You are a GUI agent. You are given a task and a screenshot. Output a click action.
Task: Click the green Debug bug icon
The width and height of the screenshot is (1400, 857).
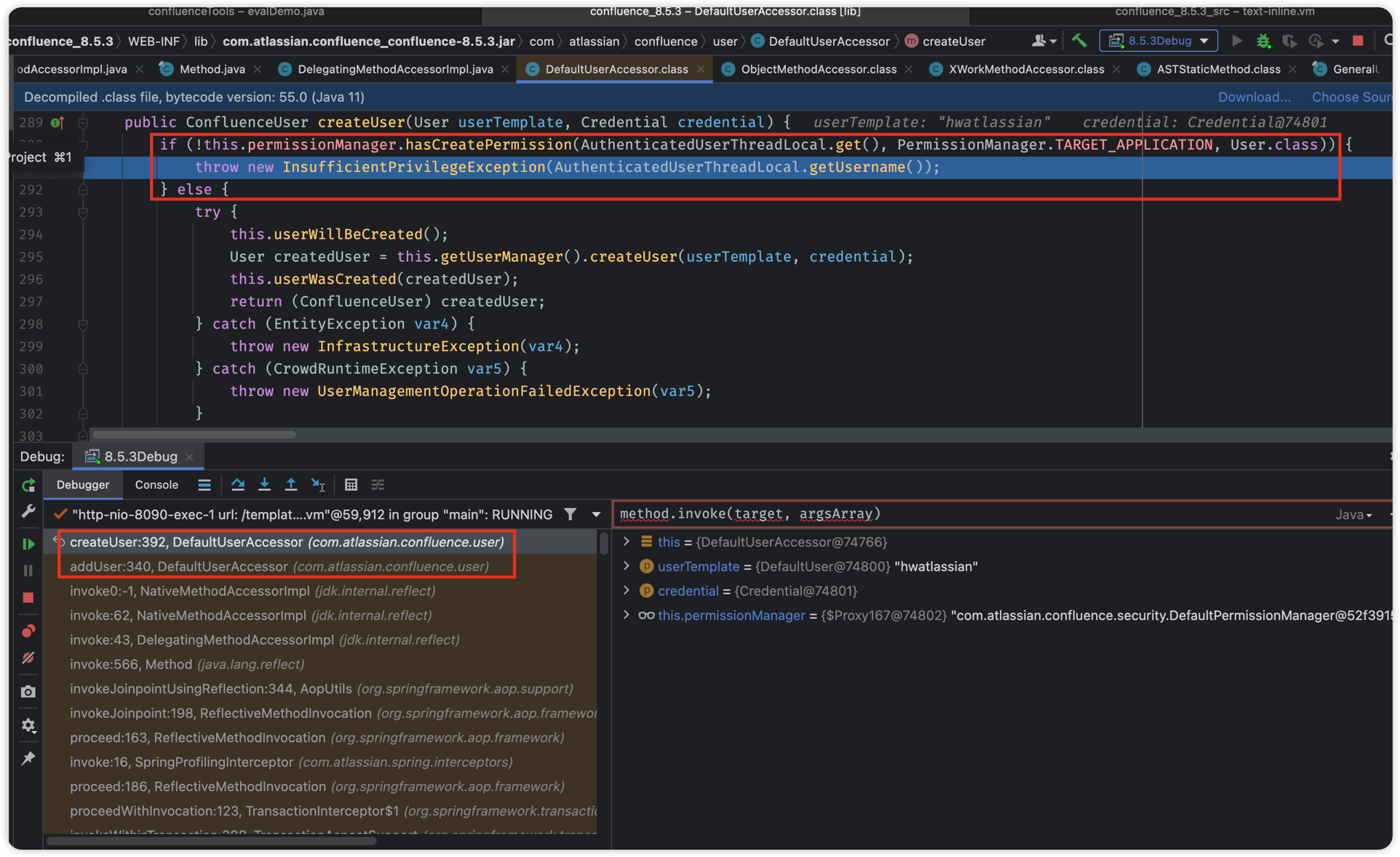point(1263,41)
